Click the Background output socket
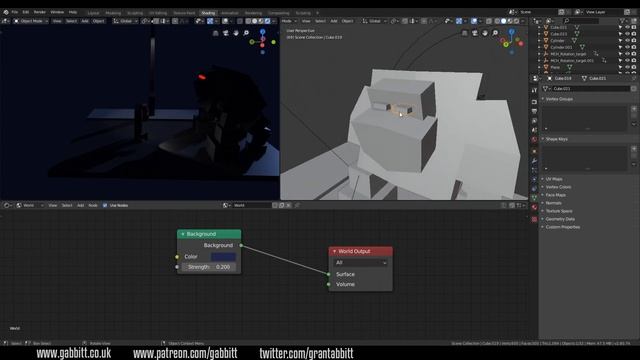Image resolution: width=640 pixels, height=360 pixels. pyautogui.click(x=241, y=245)
